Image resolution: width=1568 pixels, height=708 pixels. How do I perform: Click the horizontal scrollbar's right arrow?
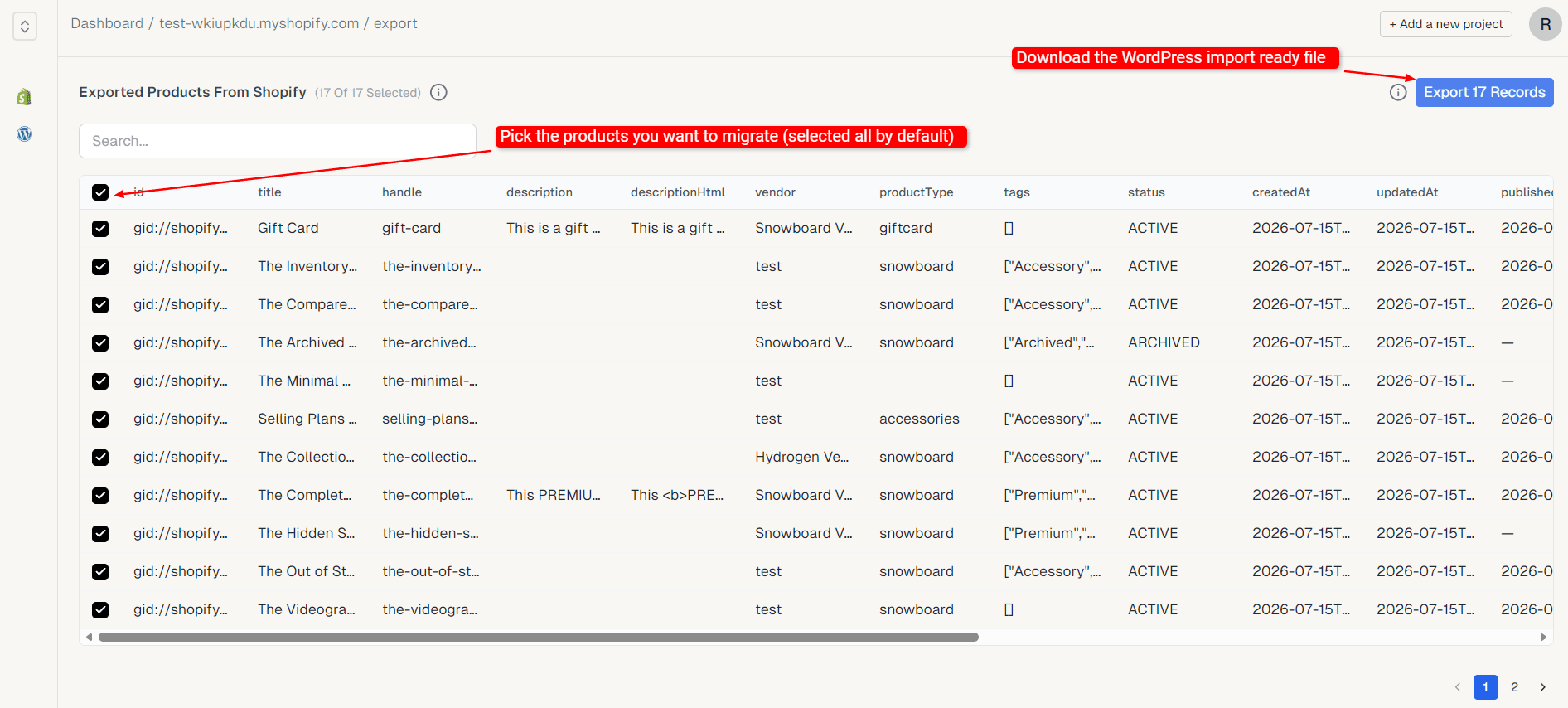tap(1543, 638)
